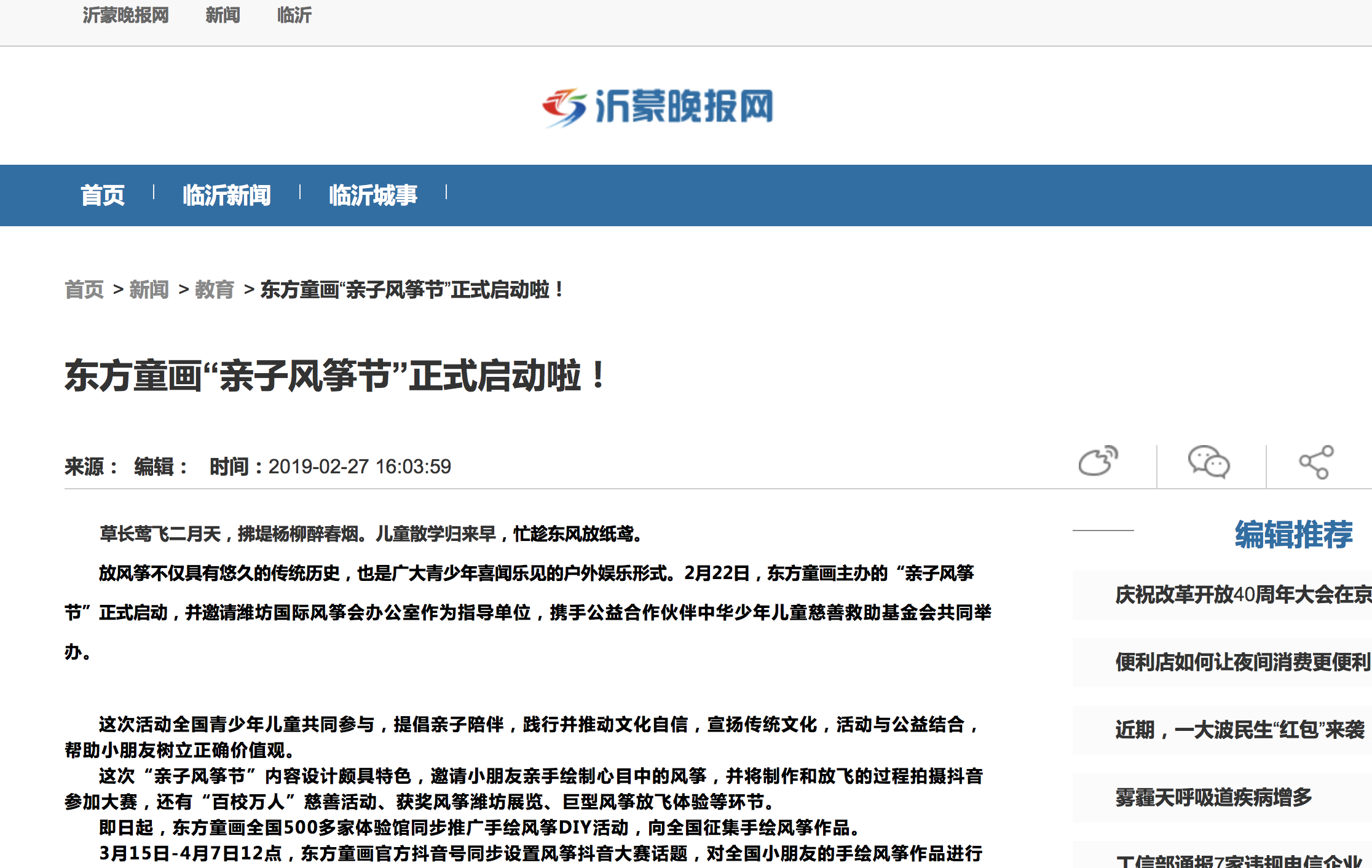The height and width of the screenshot is (868, 1372).
Task: Open the 临沂新闻 navigation tab
Action: (x=226, y=195)
